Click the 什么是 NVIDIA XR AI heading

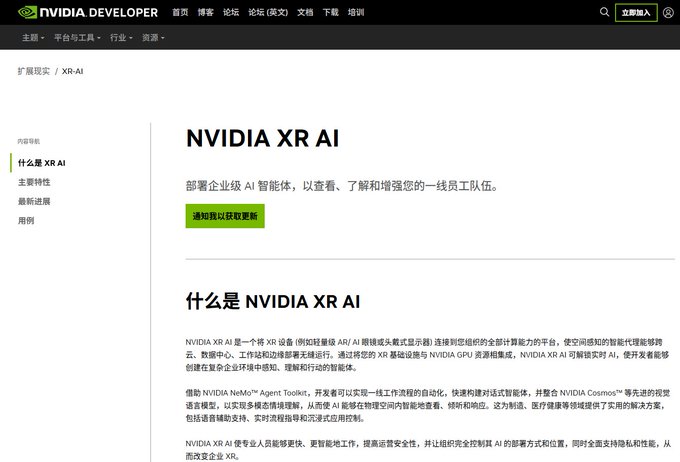tap(273, 301)
